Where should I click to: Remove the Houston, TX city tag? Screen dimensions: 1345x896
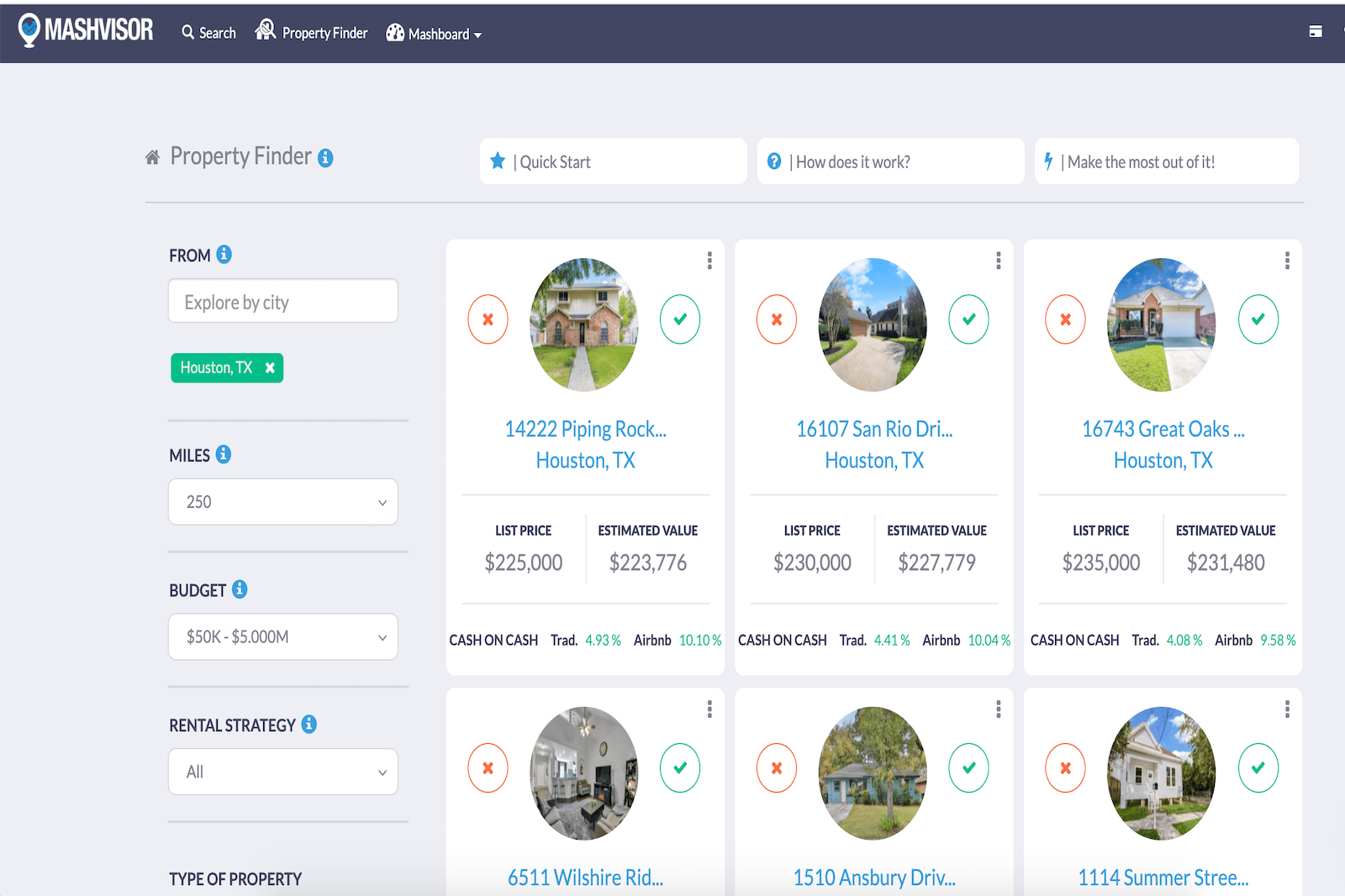[x=270, y=368]
